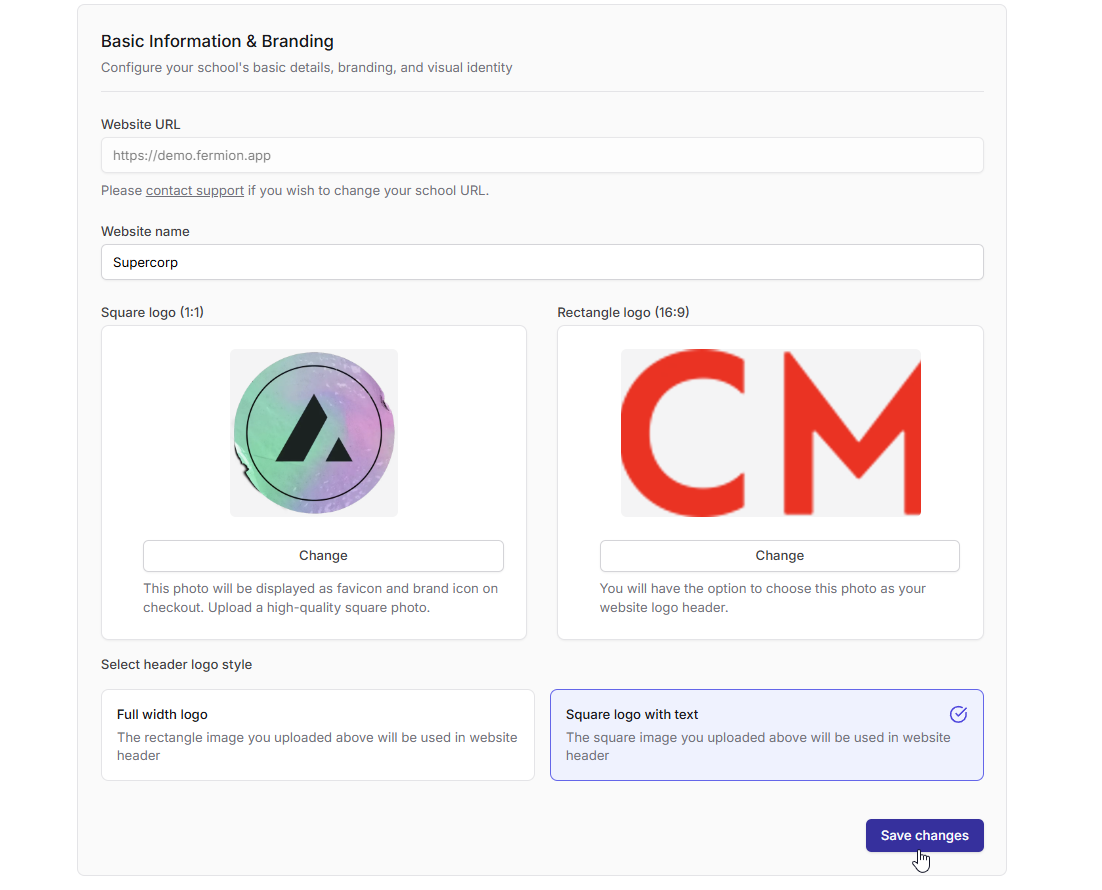This screenshot has height=890, width=1102.
Task: Click the circular square logo image
Action: (314, 433)
